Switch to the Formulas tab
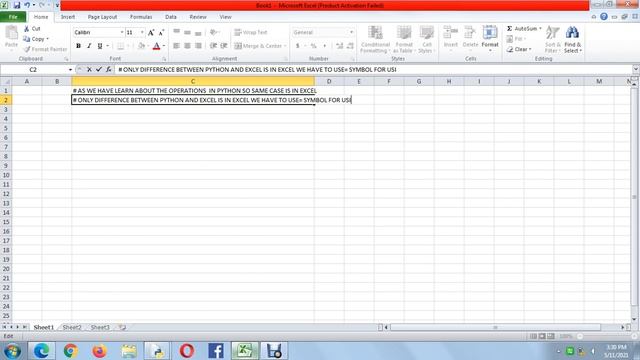Screen dimensions: 640x360 tap(141, 17)
